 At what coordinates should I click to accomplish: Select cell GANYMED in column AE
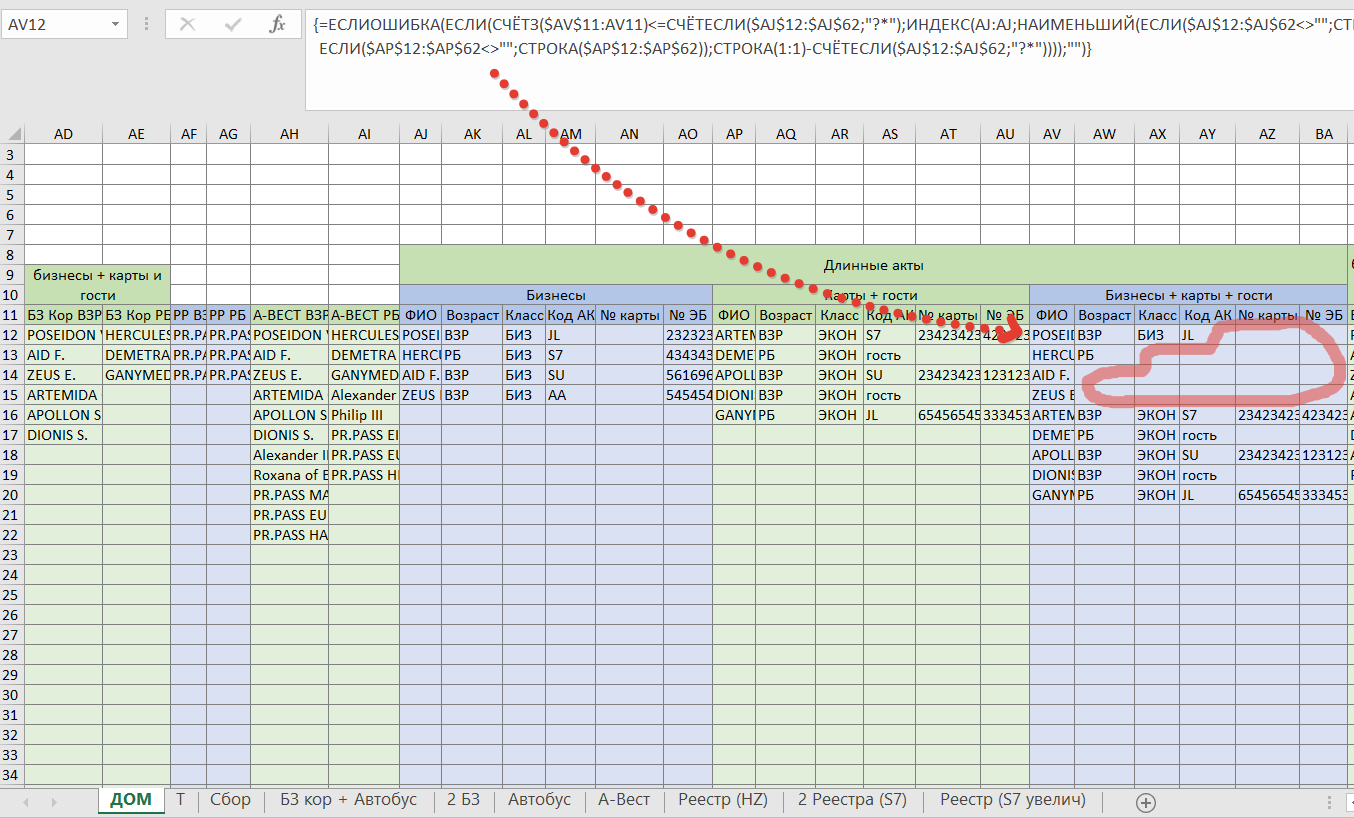tap(136, 375)
